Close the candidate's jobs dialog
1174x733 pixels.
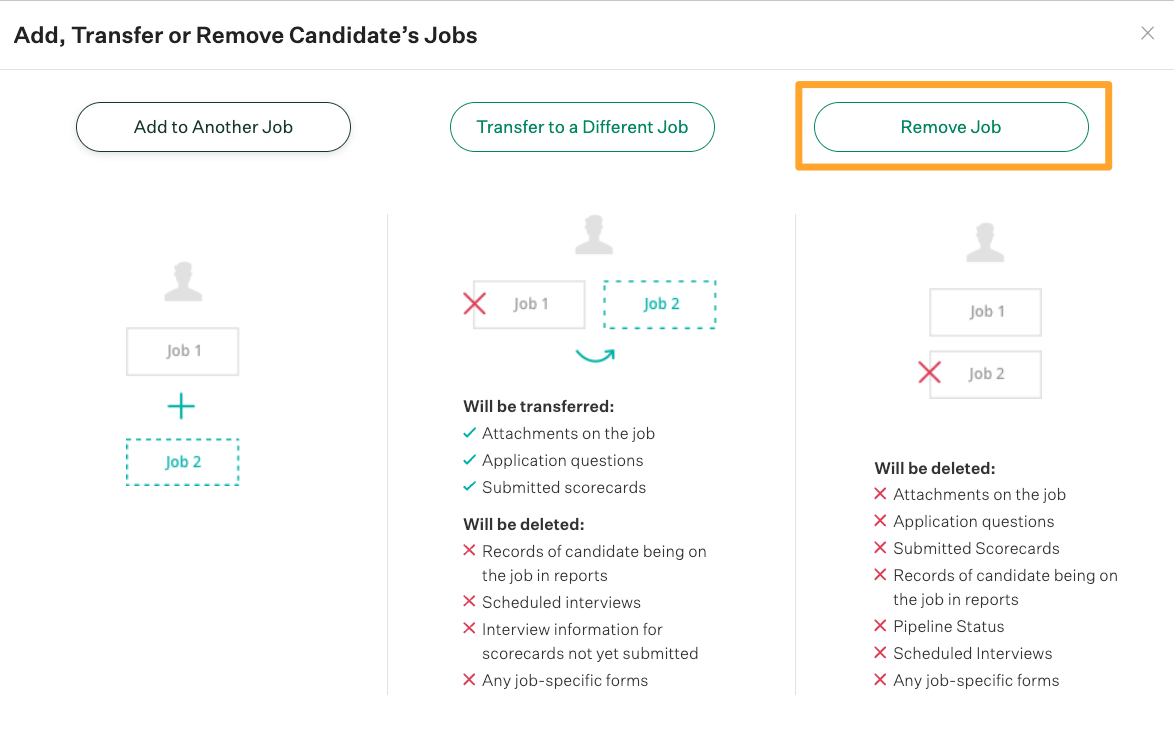pyautogui.click(x=1147, y=33)
